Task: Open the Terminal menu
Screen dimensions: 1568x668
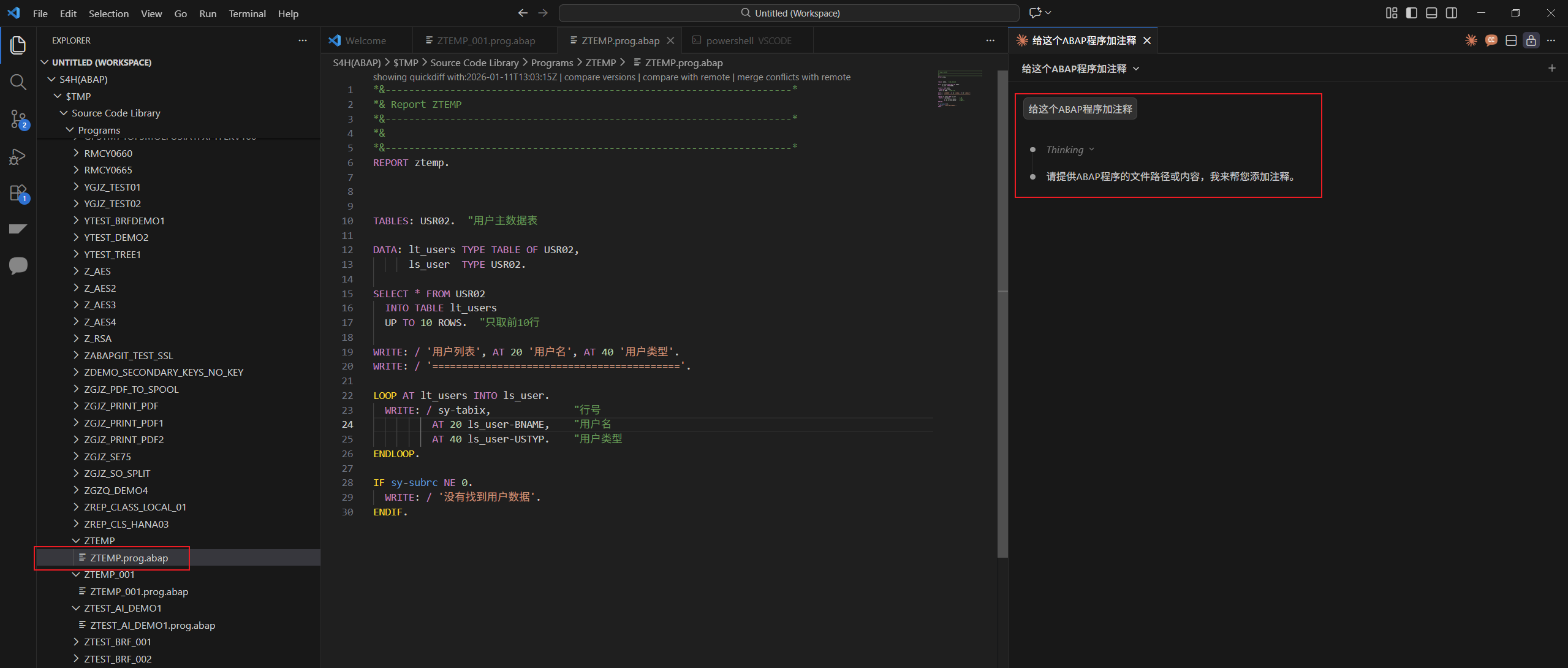Action: [247, 13]
